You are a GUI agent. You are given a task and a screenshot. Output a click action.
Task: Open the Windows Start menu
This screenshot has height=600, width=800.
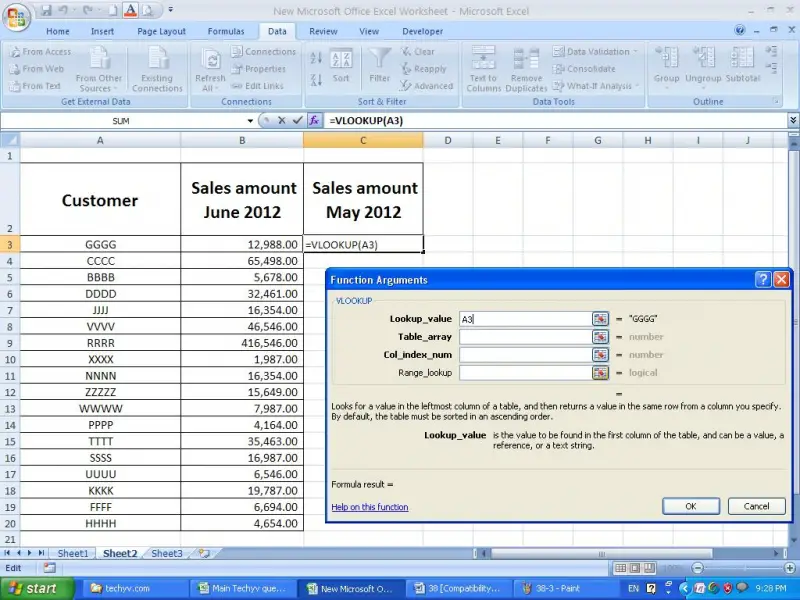click(x=37, y=588)
